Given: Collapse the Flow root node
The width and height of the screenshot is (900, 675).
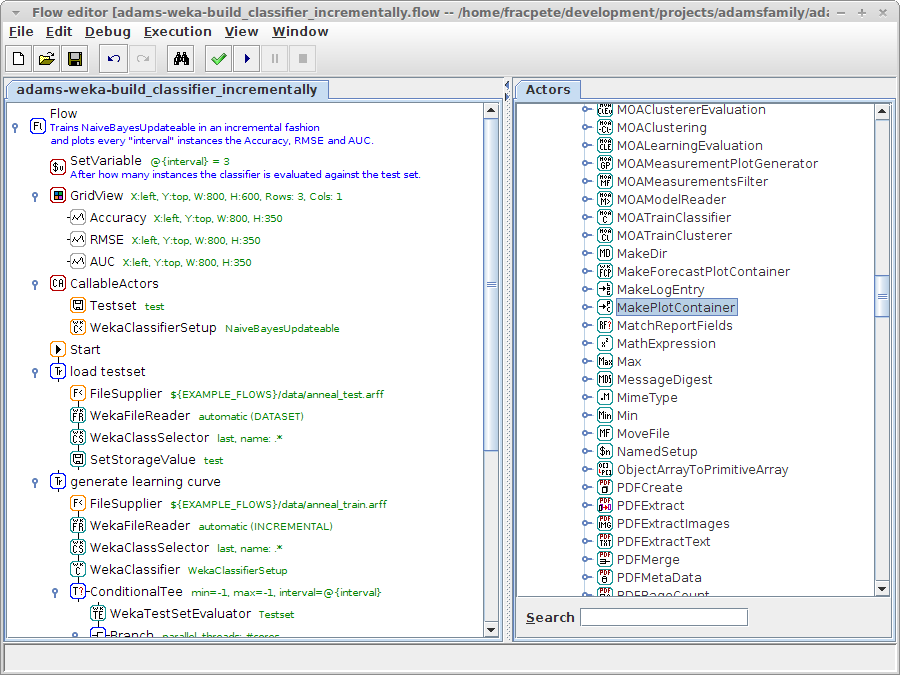Looking at the screenshot, I should 14,127.
